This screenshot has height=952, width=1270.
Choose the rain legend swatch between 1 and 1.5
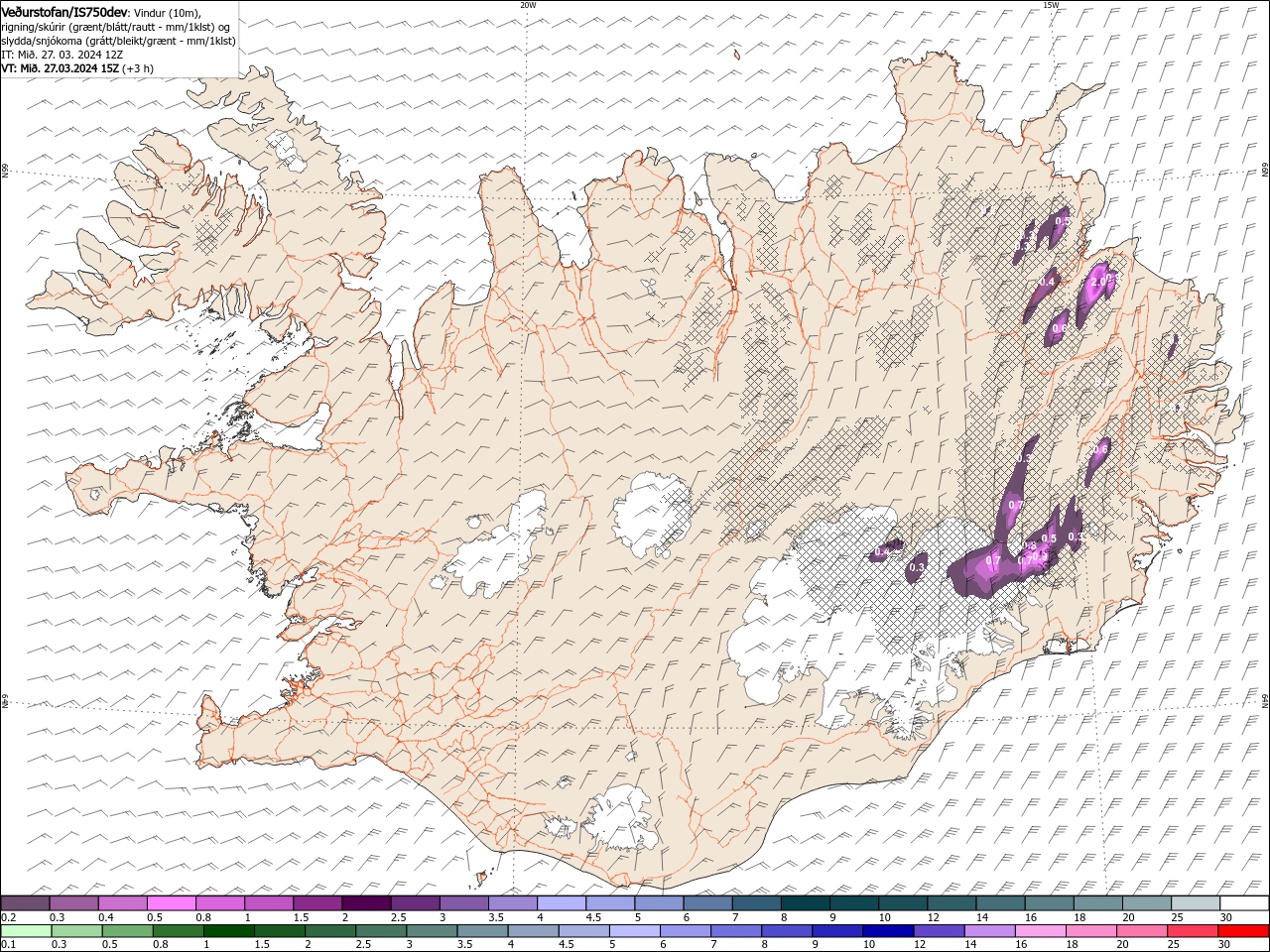coord(229,931)
